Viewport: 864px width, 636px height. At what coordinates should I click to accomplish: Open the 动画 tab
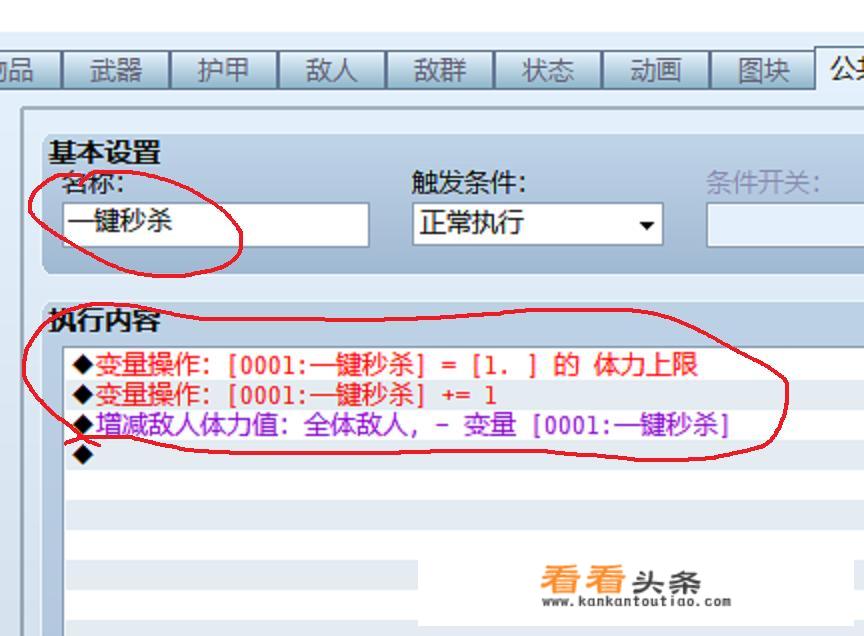656,71
